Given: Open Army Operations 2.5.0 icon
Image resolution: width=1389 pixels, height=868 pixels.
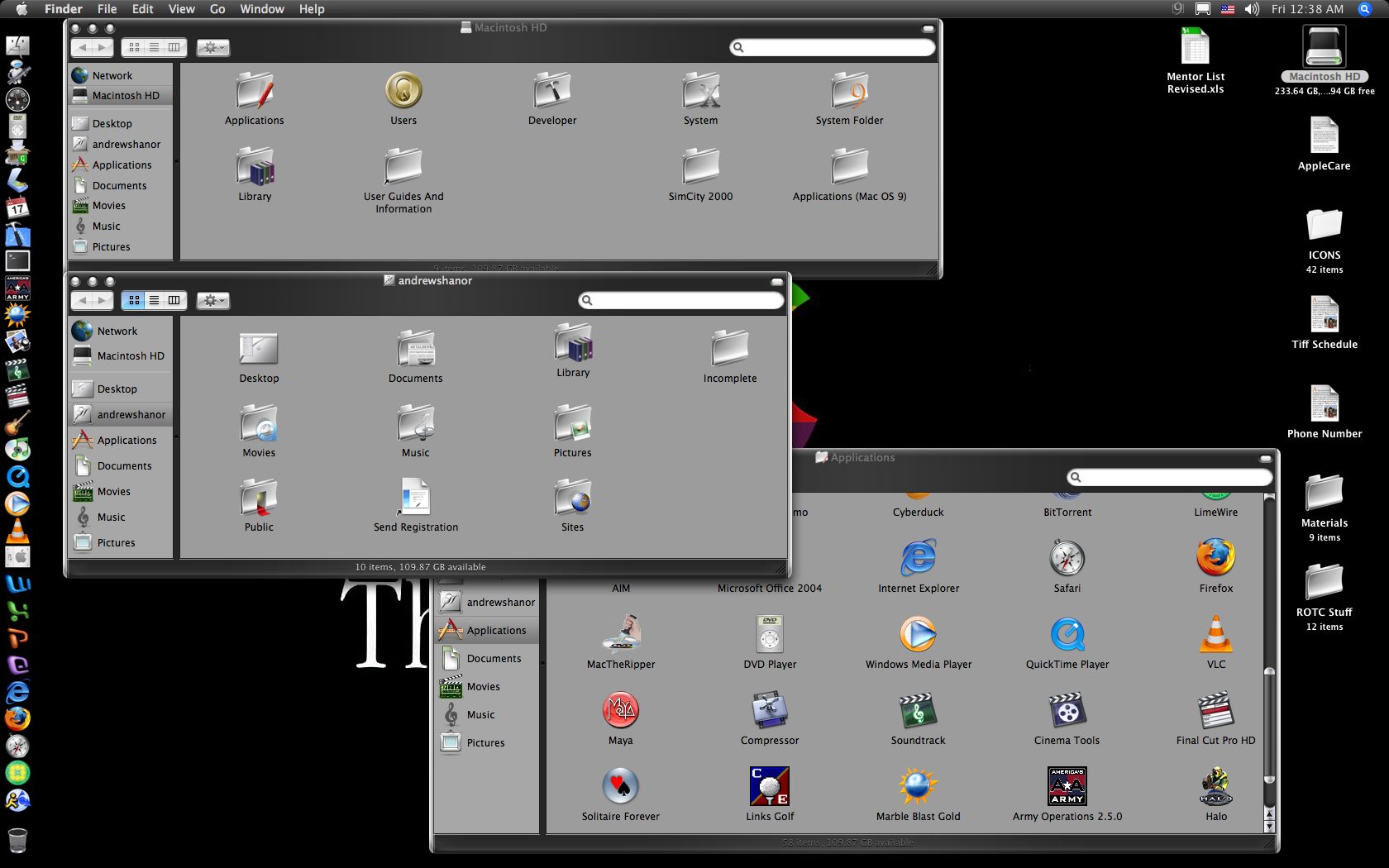Looking at the screenshot, I should tap(1067, 786).
